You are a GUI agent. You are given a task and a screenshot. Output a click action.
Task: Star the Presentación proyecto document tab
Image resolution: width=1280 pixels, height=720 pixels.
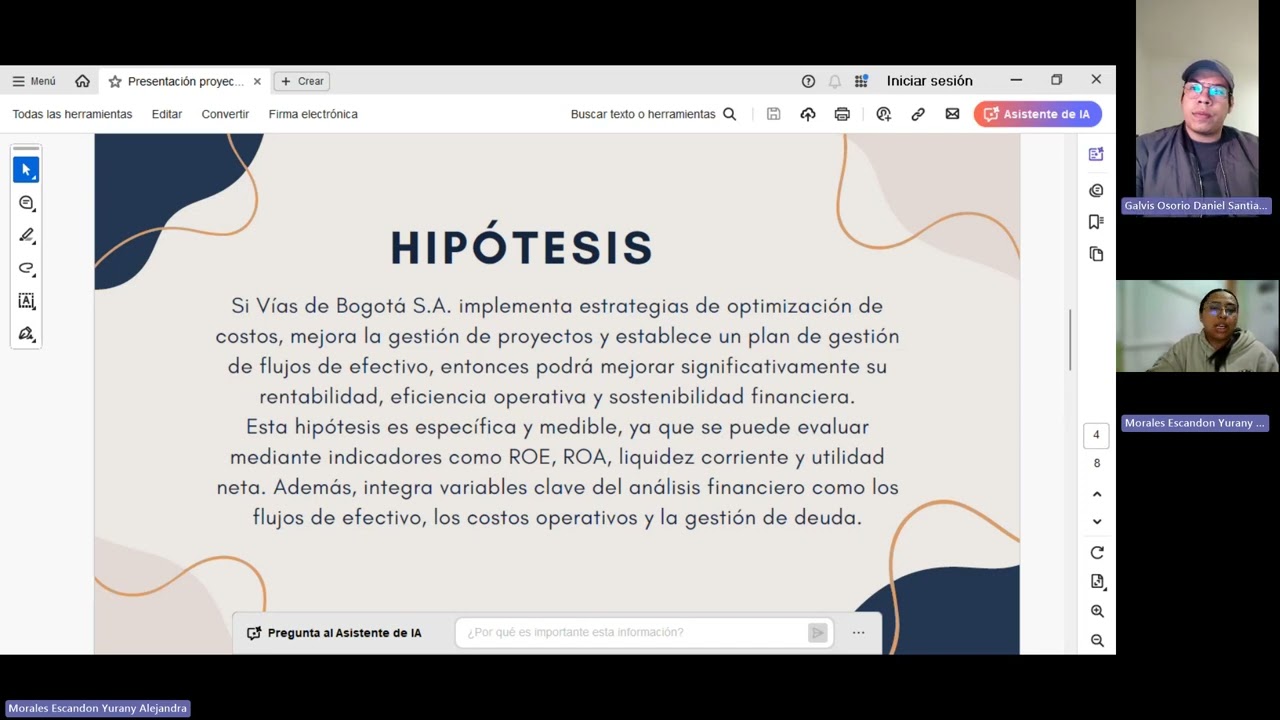pyautogui.click(x=115, y=81)
